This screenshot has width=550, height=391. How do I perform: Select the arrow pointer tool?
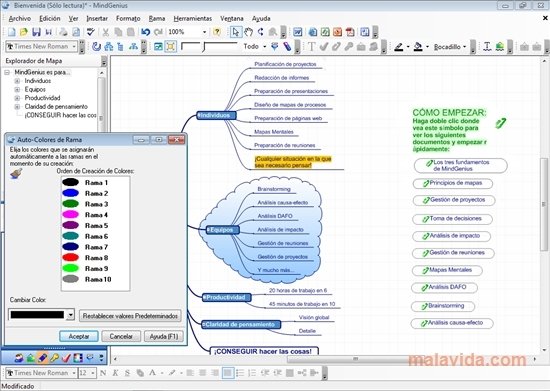tap(235, 32)
